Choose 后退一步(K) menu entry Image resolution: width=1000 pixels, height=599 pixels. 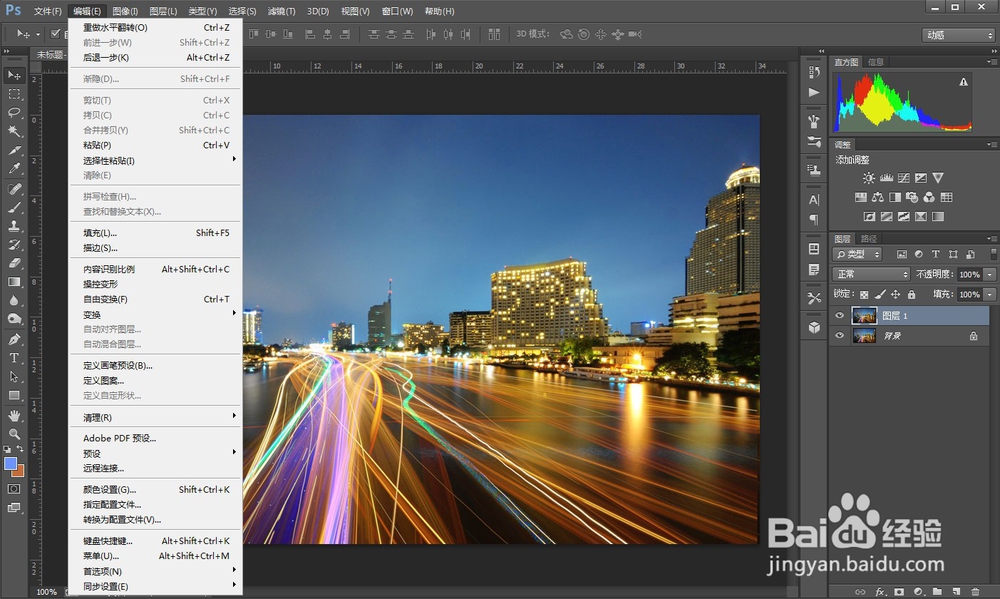pyautogui.click(x=156, y=57)
